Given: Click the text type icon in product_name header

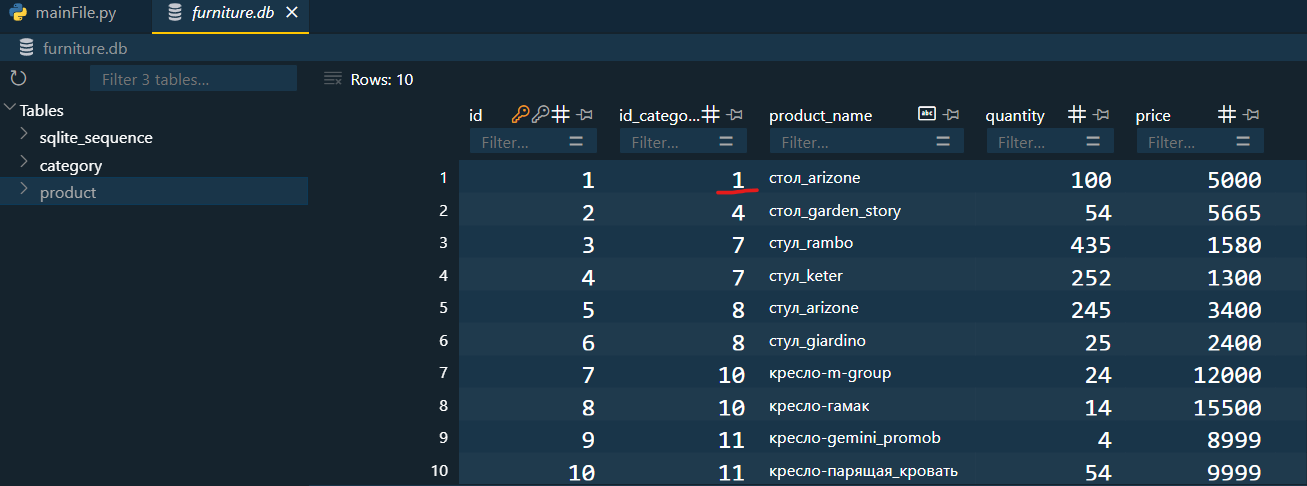Looking at the screenshot, I should (927, 115).
